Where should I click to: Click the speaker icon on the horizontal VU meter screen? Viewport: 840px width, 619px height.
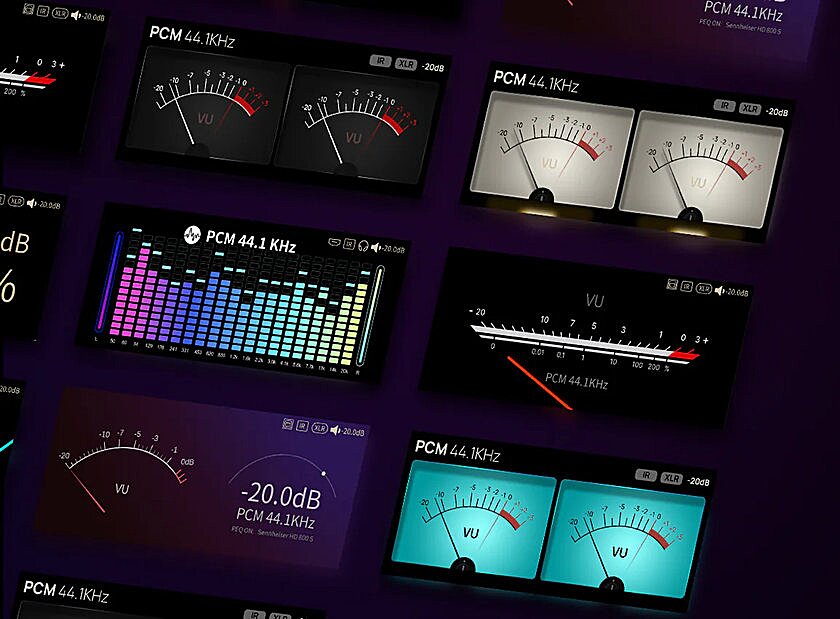[x=719, y=290]
